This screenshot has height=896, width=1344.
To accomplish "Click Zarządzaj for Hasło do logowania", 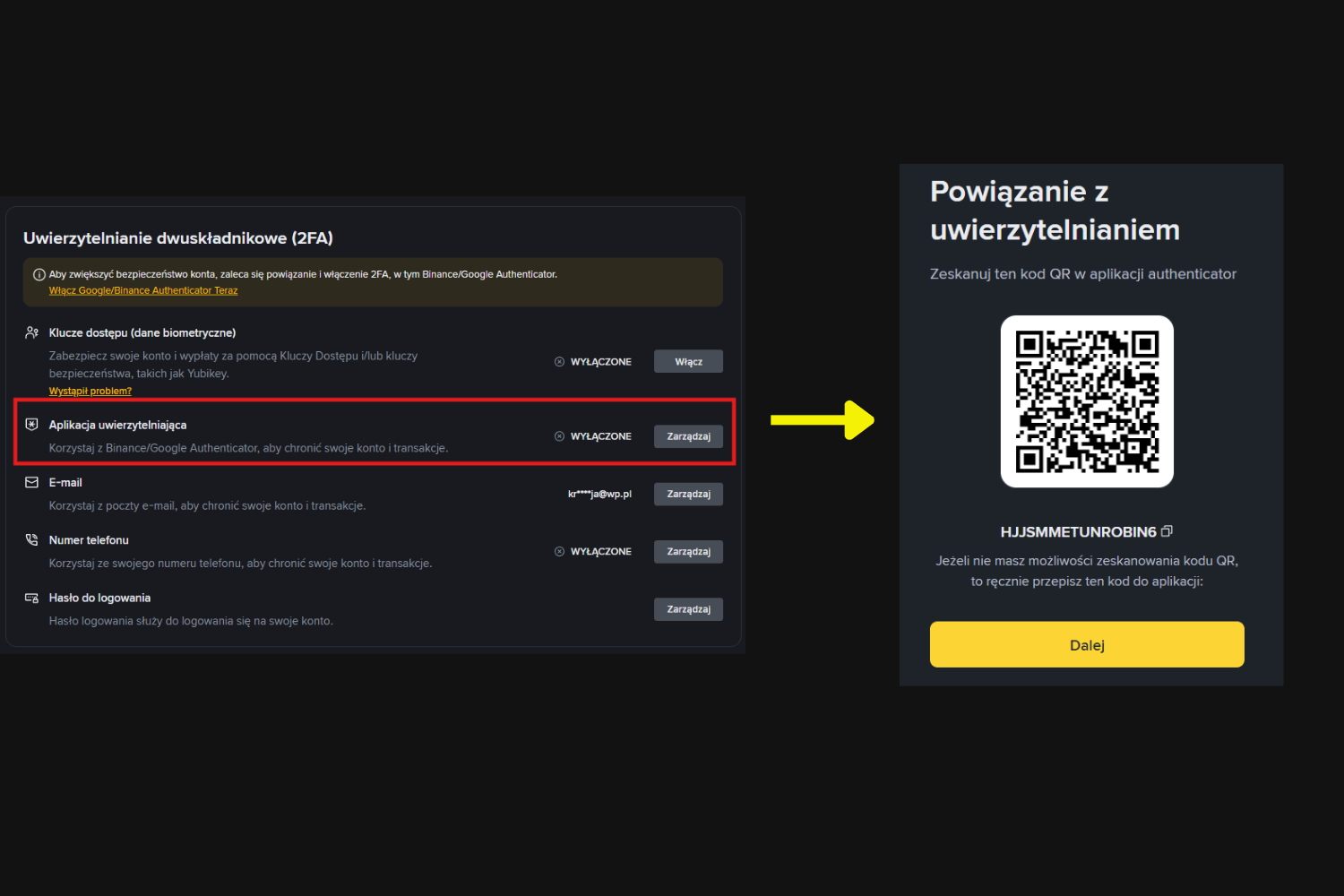I will pos(688,609).
